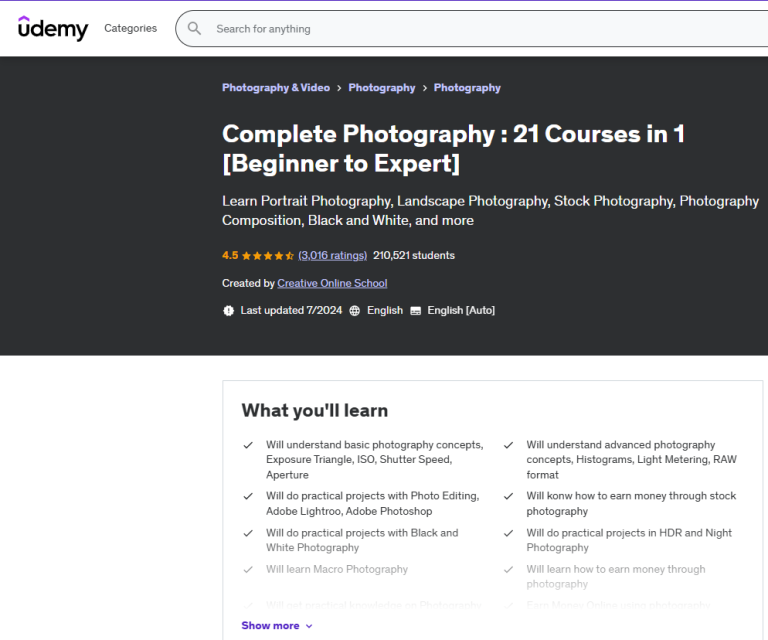Click first breadcrumb chevron after Photography & Video
This screenshot has width=768, height=640.
pos(339,88)
